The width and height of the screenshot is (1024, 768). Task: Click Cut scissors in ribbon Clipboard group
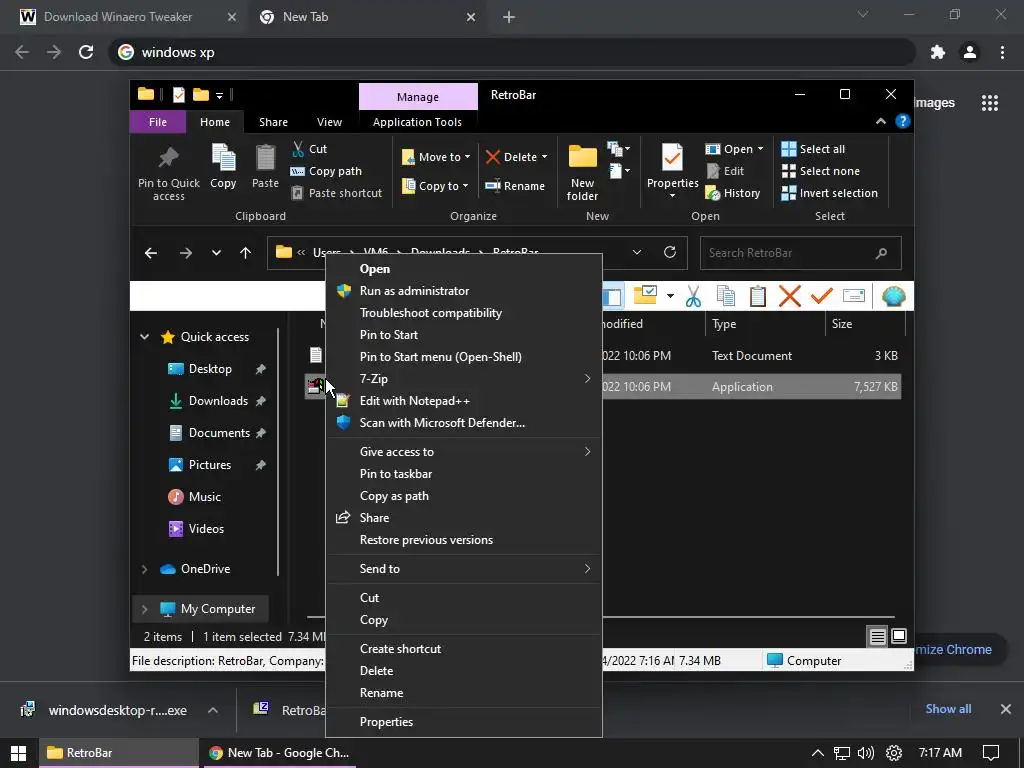click(x=310, y=149)
